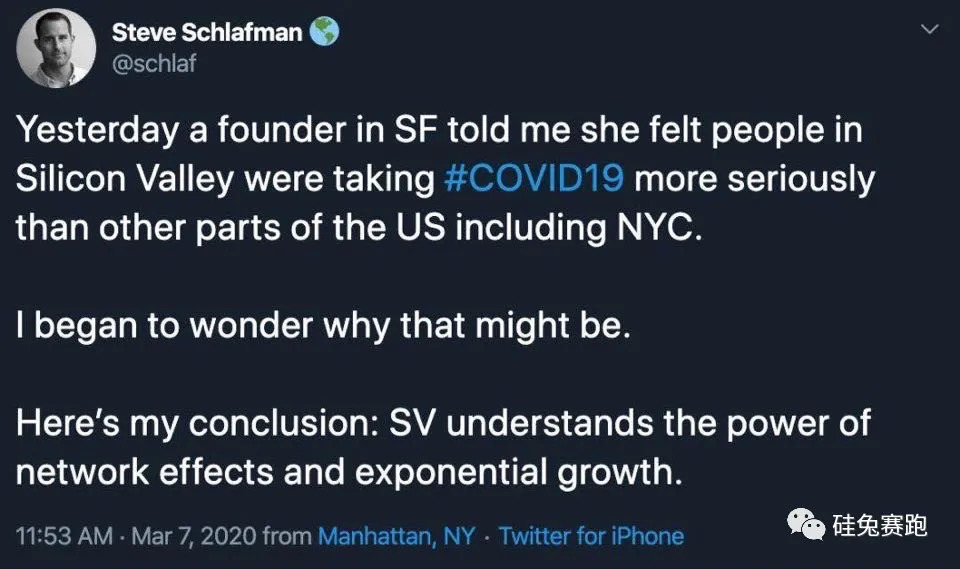Click the "Here's my conclusion" sentence
Image resolution: width=960 pixels, height=569 pixels.
click(x=443, y=423)
